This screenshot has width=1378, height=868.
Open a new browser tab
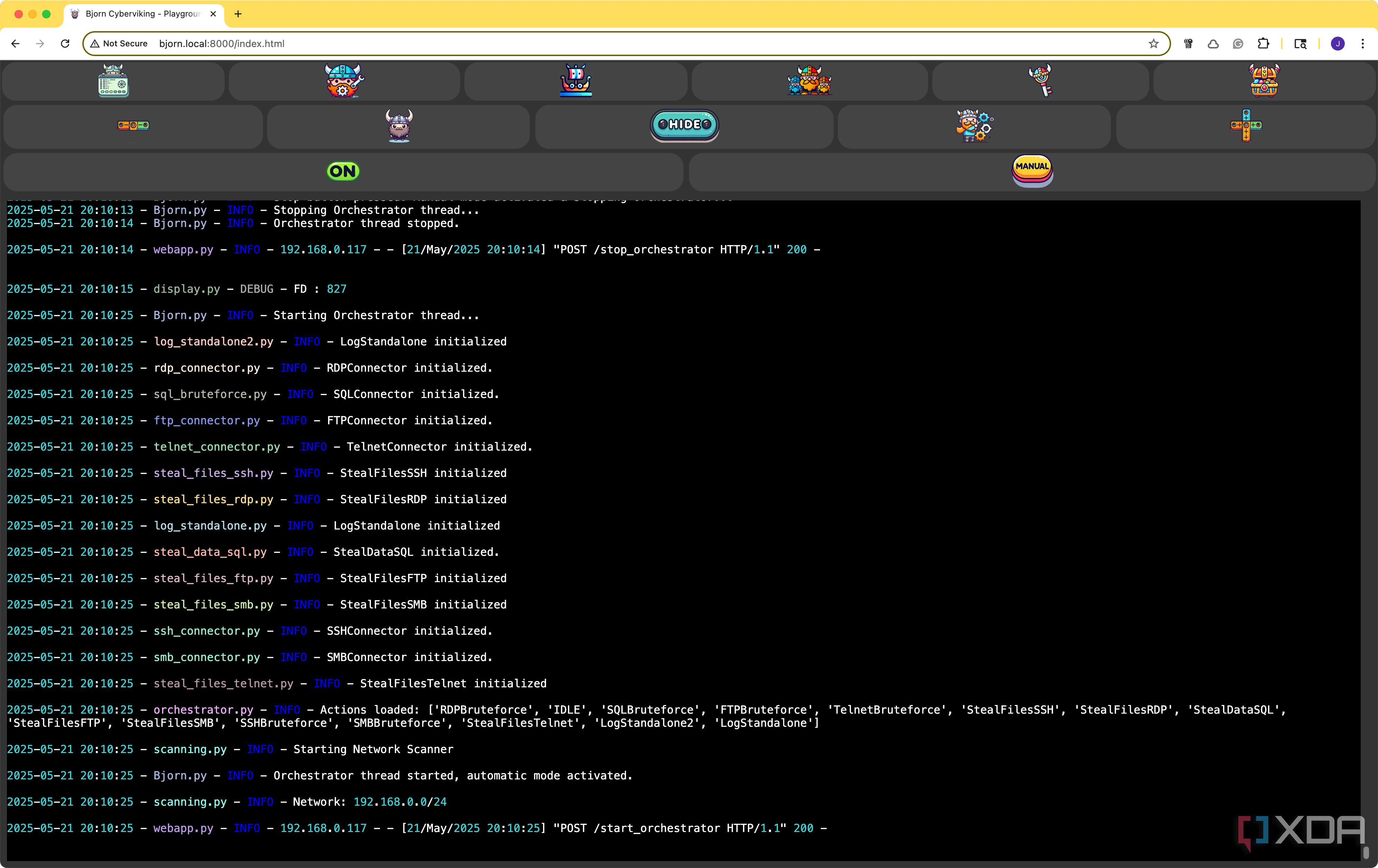click(238, 14)
